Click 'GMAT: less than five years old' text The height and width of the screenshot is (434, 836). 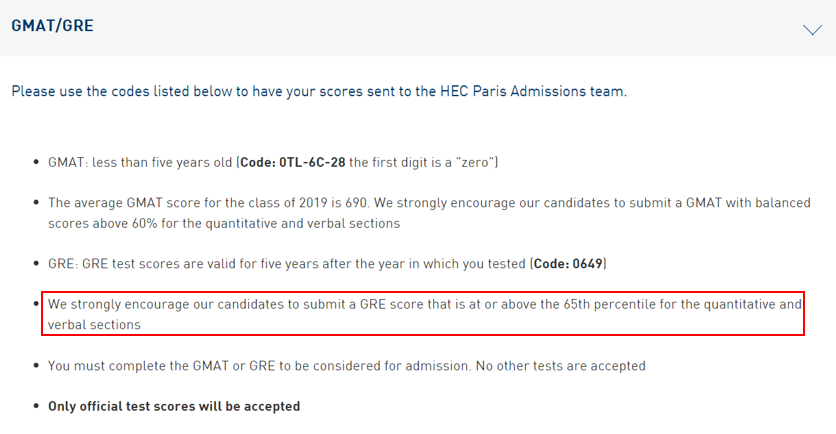tap(140, 162)
